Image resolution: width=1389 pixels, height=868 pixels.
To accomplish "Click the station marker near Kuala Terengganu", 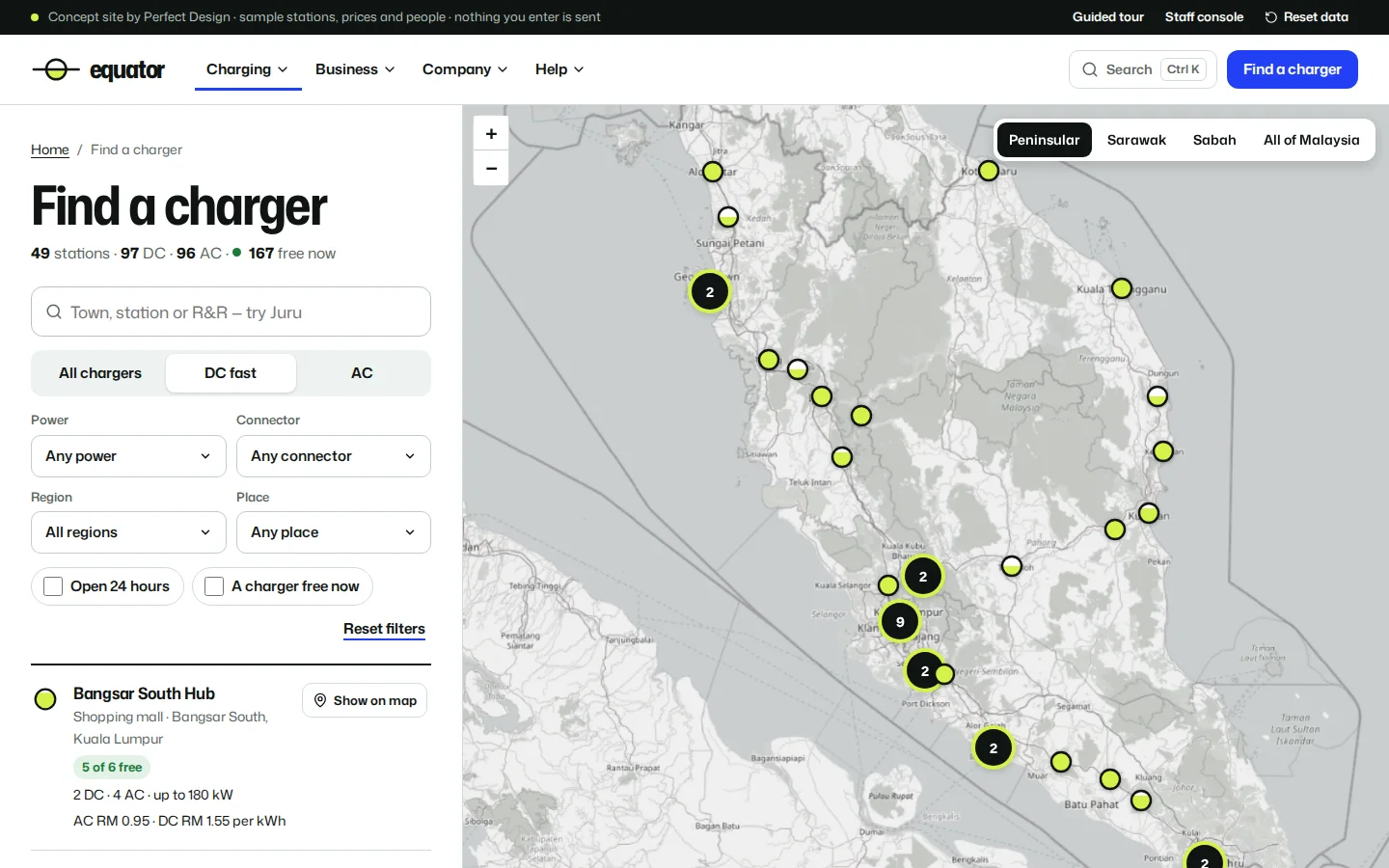I will (x=1122, y=288).
